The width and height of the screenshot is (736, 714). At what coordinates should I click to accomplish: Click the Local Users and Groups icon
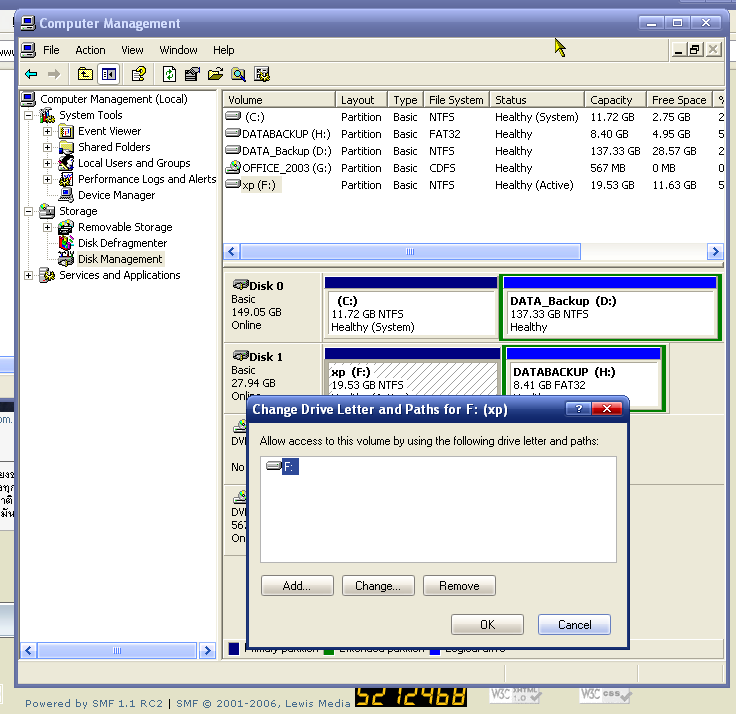pos(66,163)
